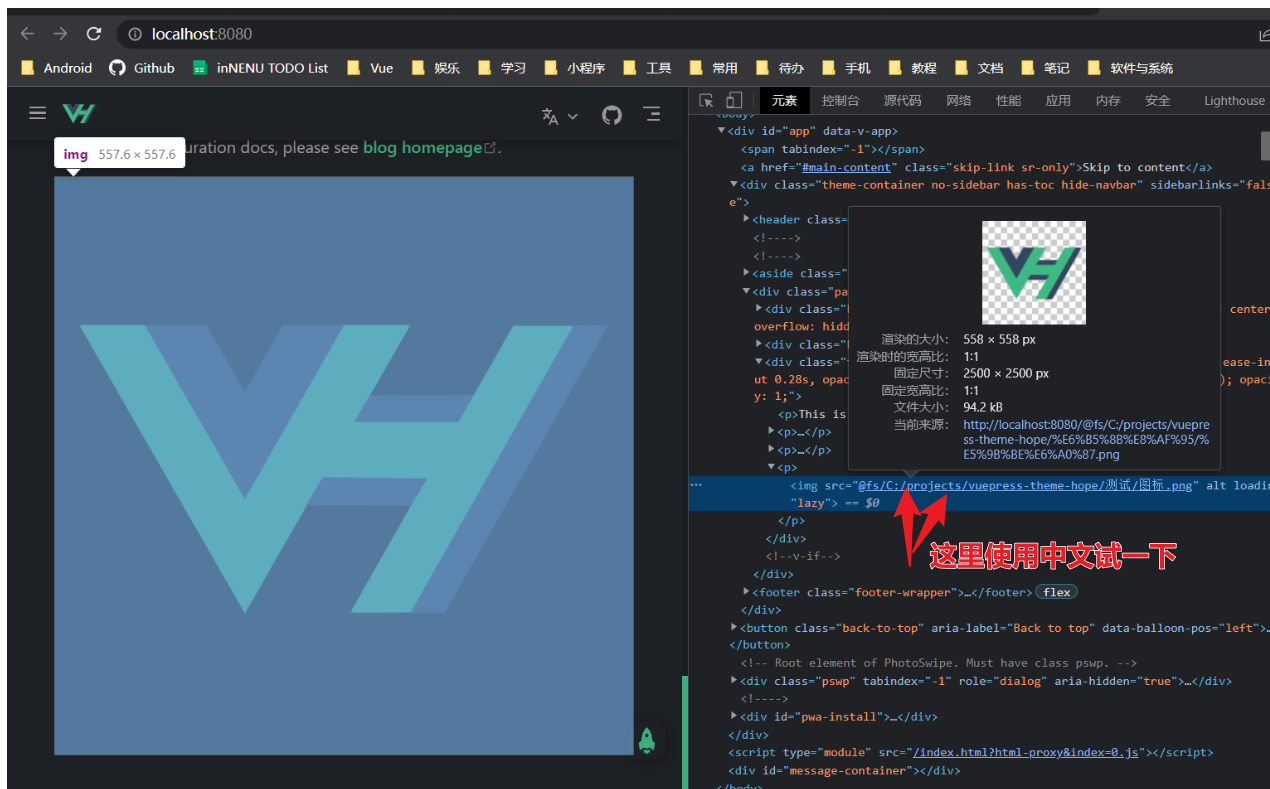
Task: Click the VuePress Hope logo in navbar
Action: point(78,114)
